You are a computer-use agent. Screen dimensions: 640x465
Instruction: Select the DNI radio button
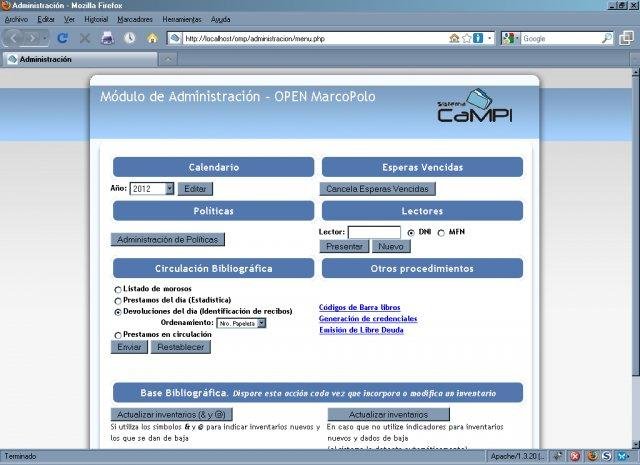pyautogui.click(x=411, y=233)
